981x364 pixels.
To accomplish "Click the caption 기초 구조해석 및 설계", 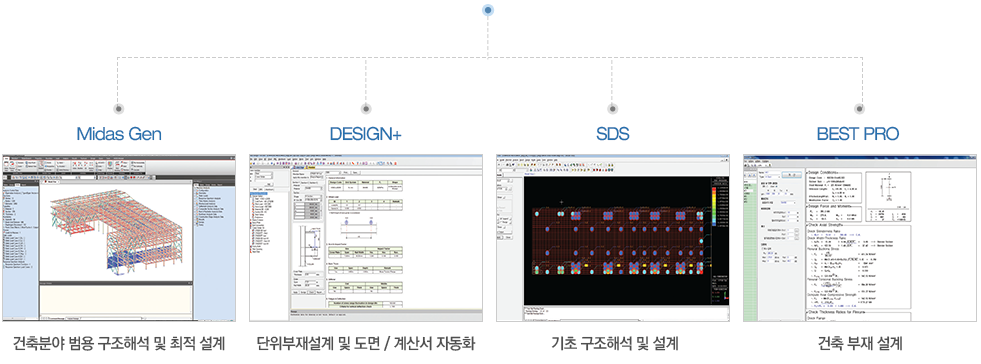I will [x=614, y=343].
